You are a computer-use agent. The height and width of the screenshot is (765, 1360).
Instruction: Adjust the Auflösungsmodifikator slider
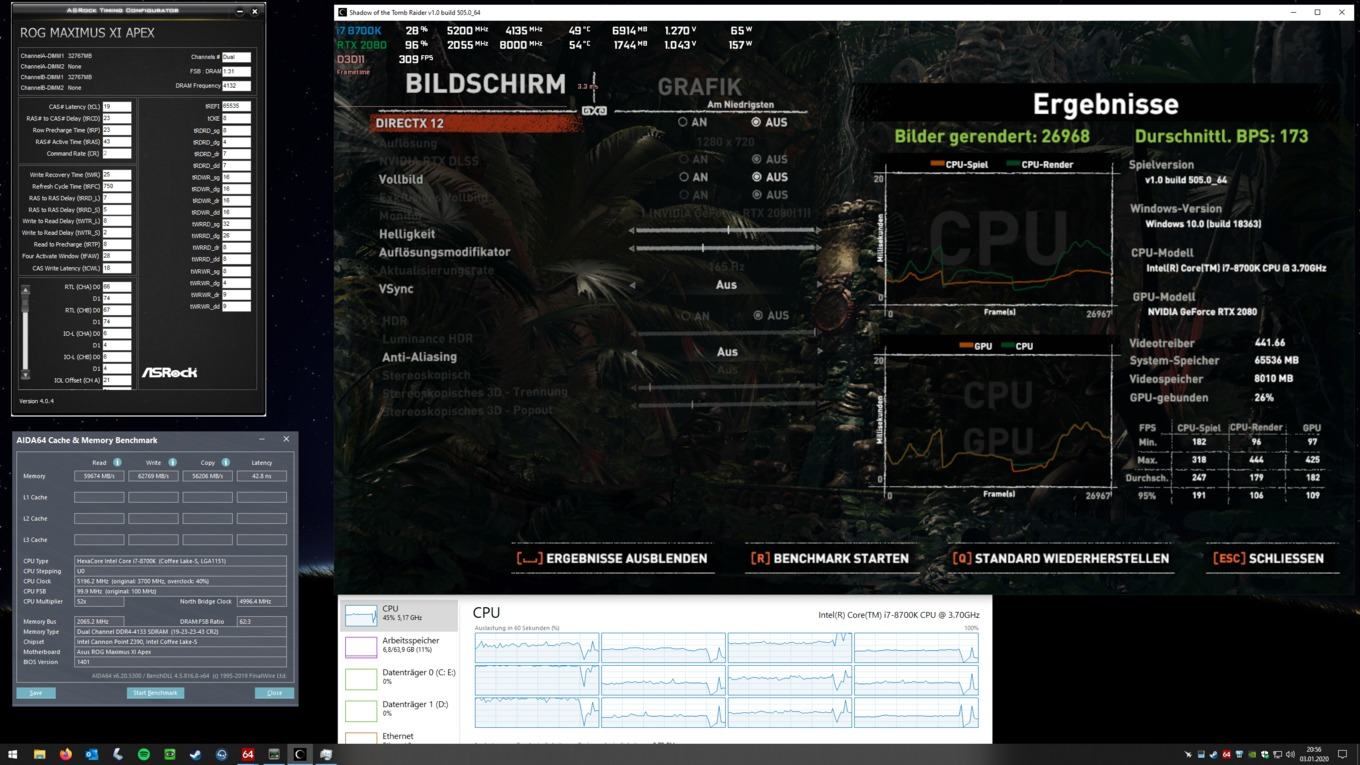[725, 247]
